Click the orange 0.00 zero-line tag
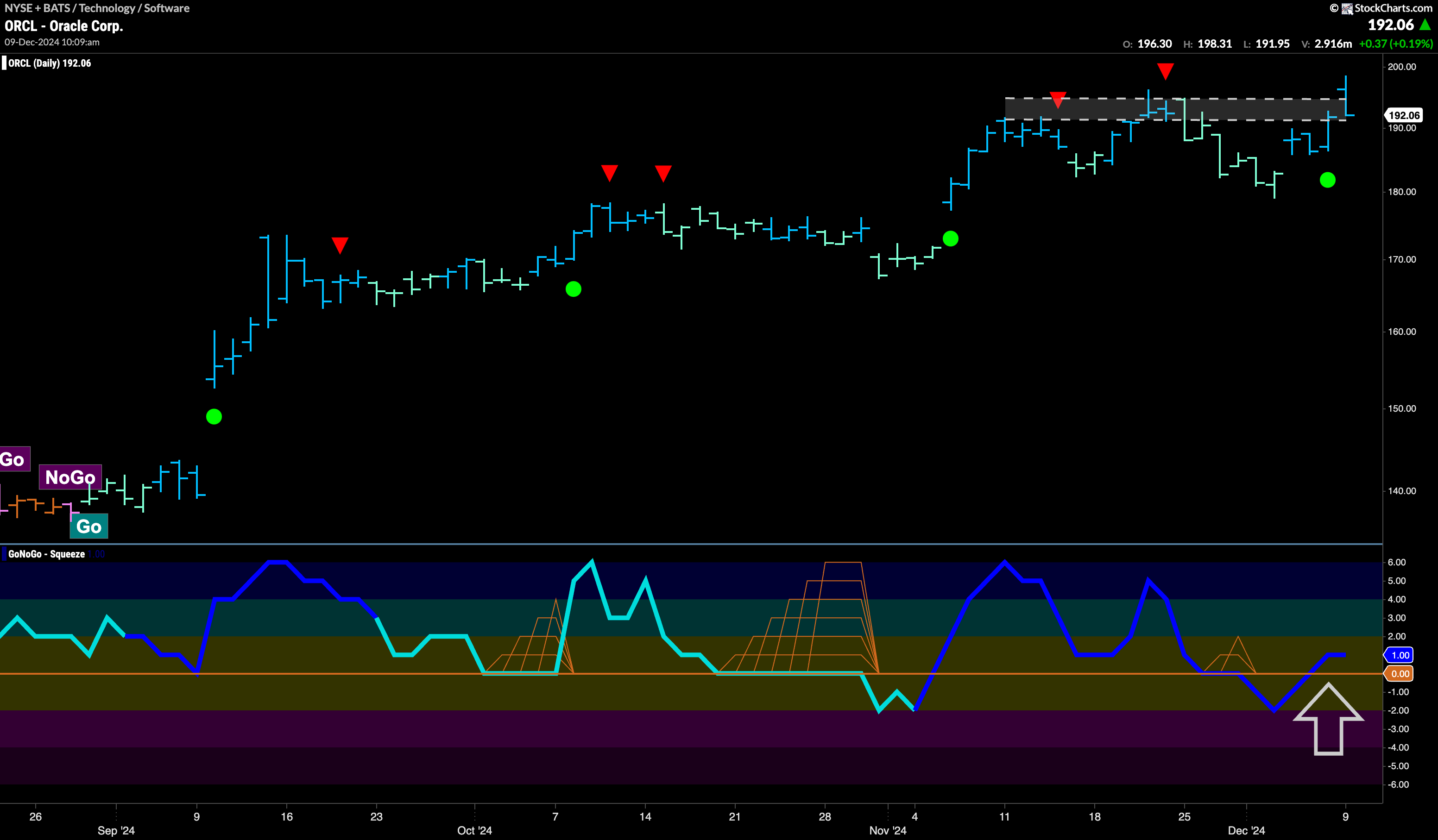The height and width of the screenshot is (840, 1438). coord(1399,673)
